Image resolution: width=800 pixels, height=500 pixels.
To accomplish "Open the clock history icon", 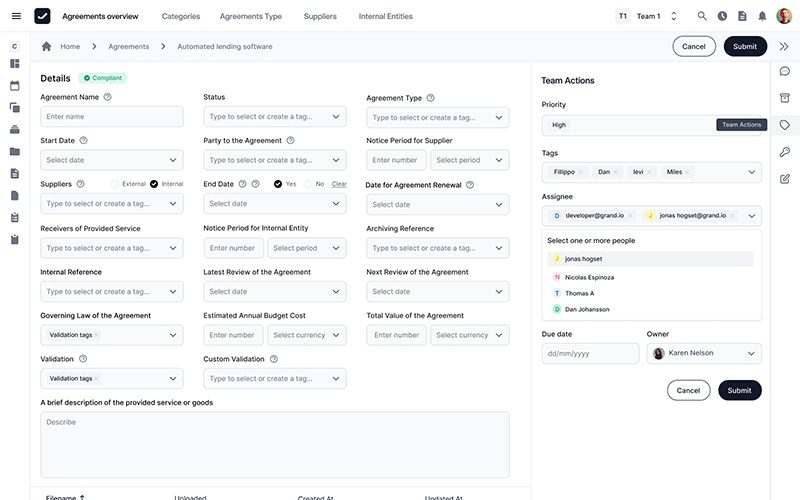I will (x=722, y=16).
